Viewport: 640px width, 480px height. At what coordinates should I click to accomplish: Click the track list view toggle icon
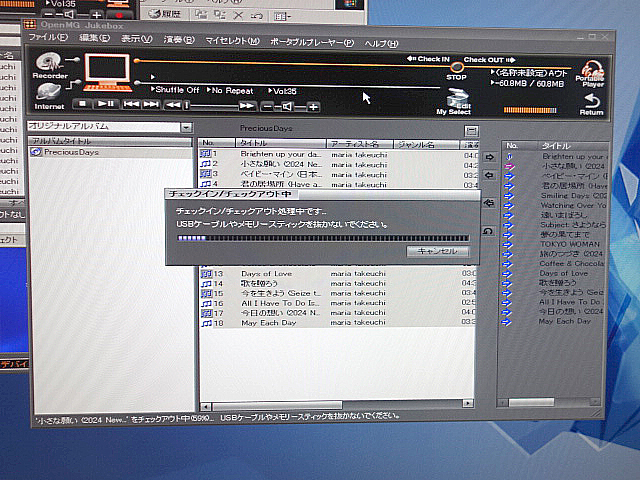click(471, 131)
